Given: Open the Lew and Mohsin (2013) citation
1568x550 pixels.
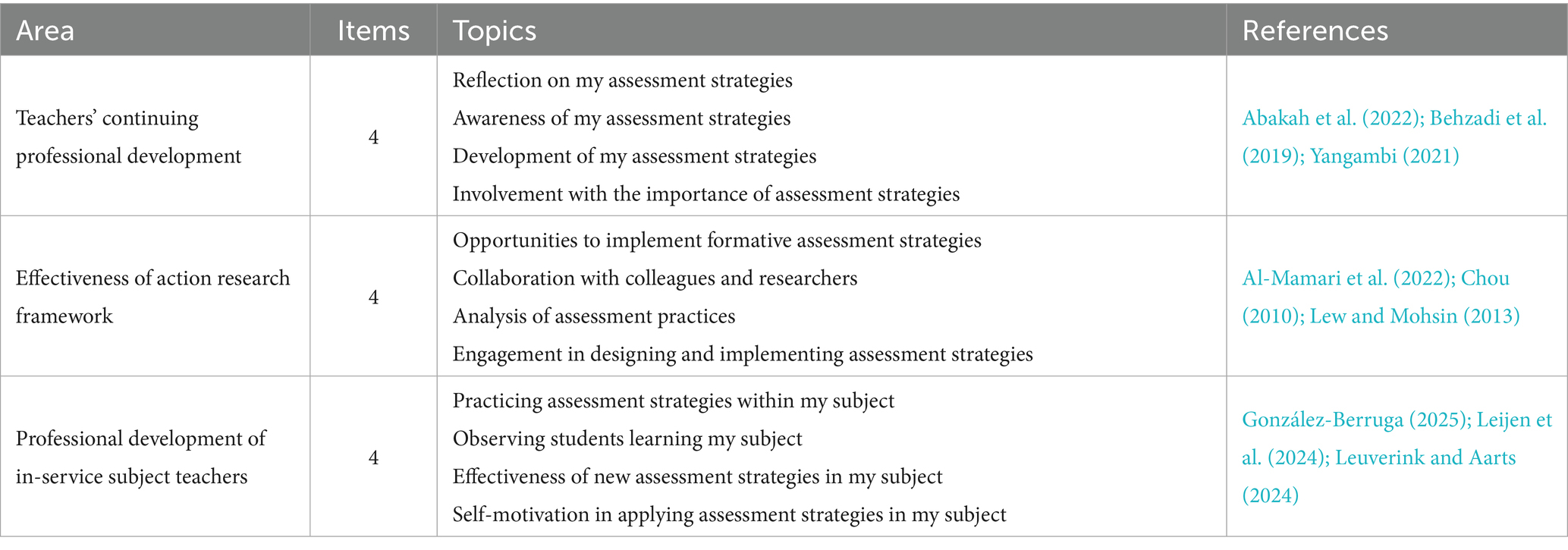Looking at the screenshot, I should pos(1414,316).
